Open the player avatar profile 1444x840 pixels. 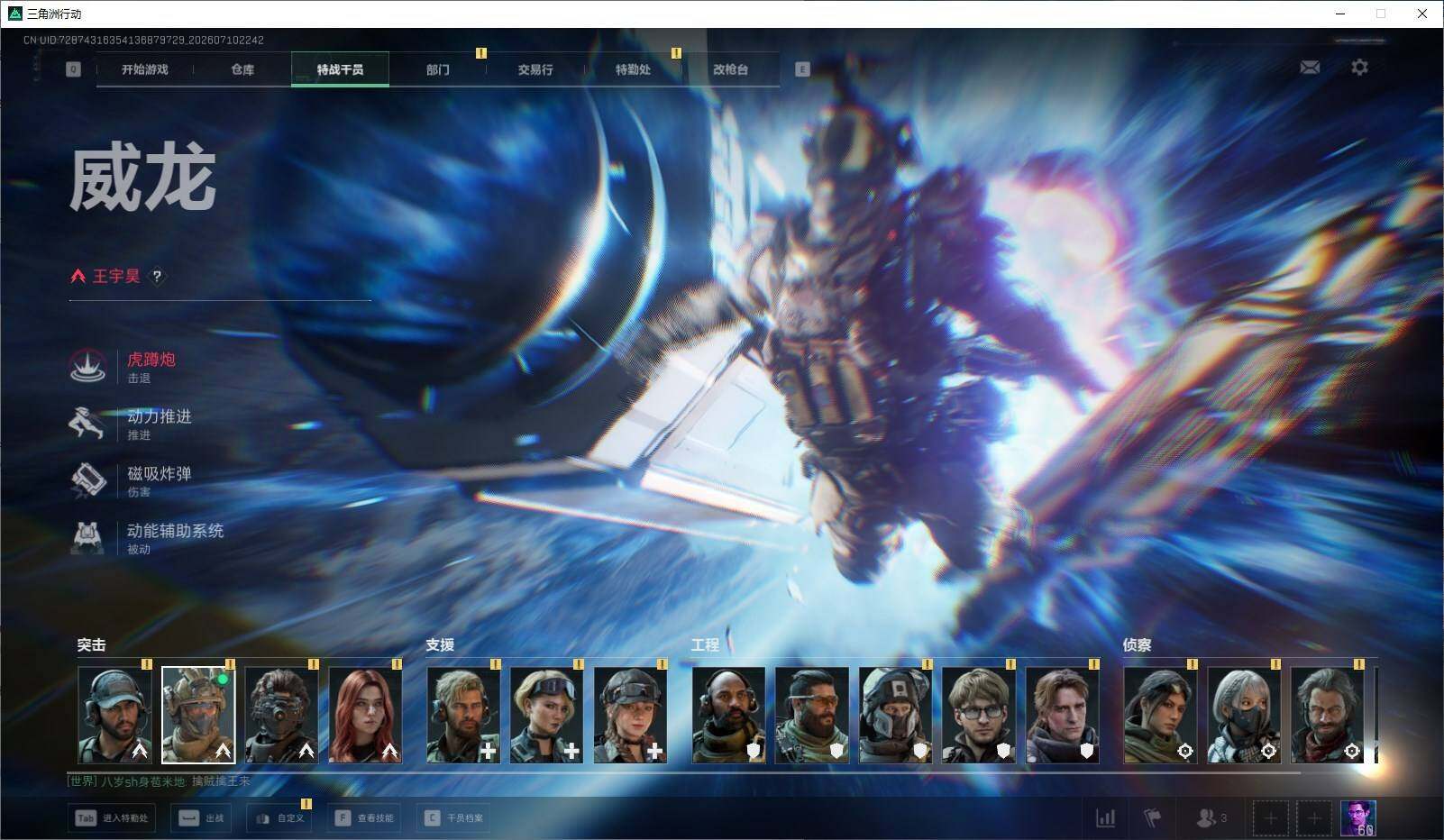click(x=1358, y=818)
